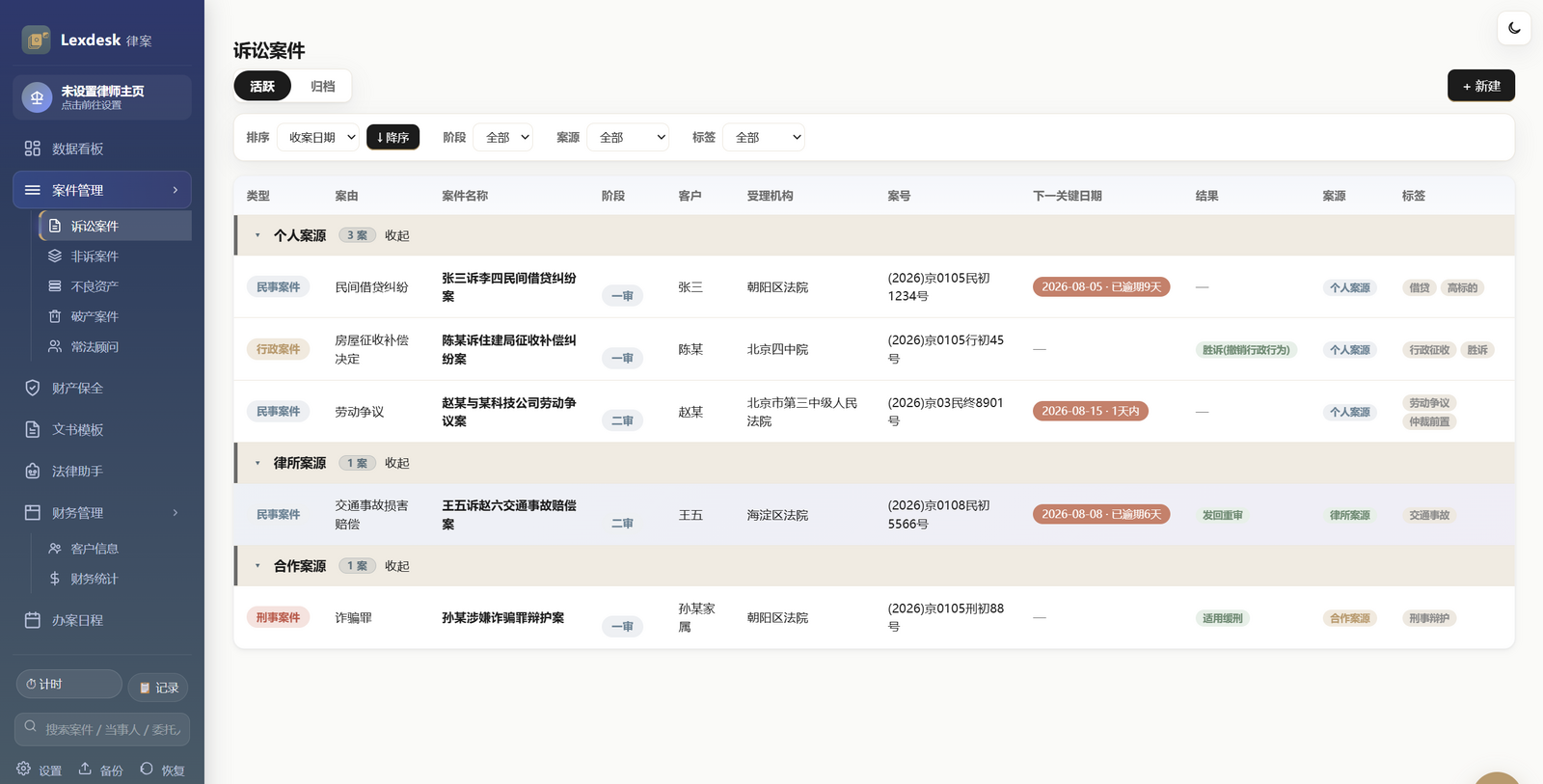Open 案源 filter dropdown

coord(628,137)
